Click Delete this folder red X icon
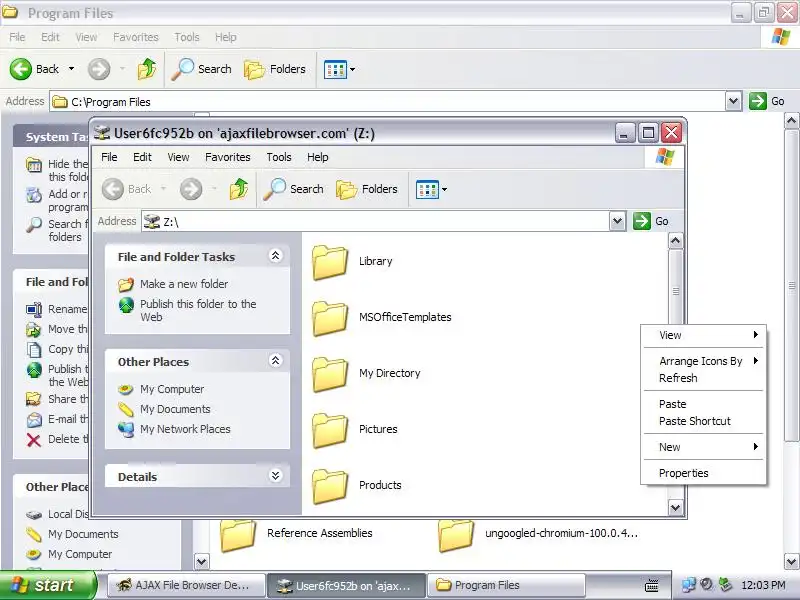This screenshot has width=800, height=600. coord(34,440)
